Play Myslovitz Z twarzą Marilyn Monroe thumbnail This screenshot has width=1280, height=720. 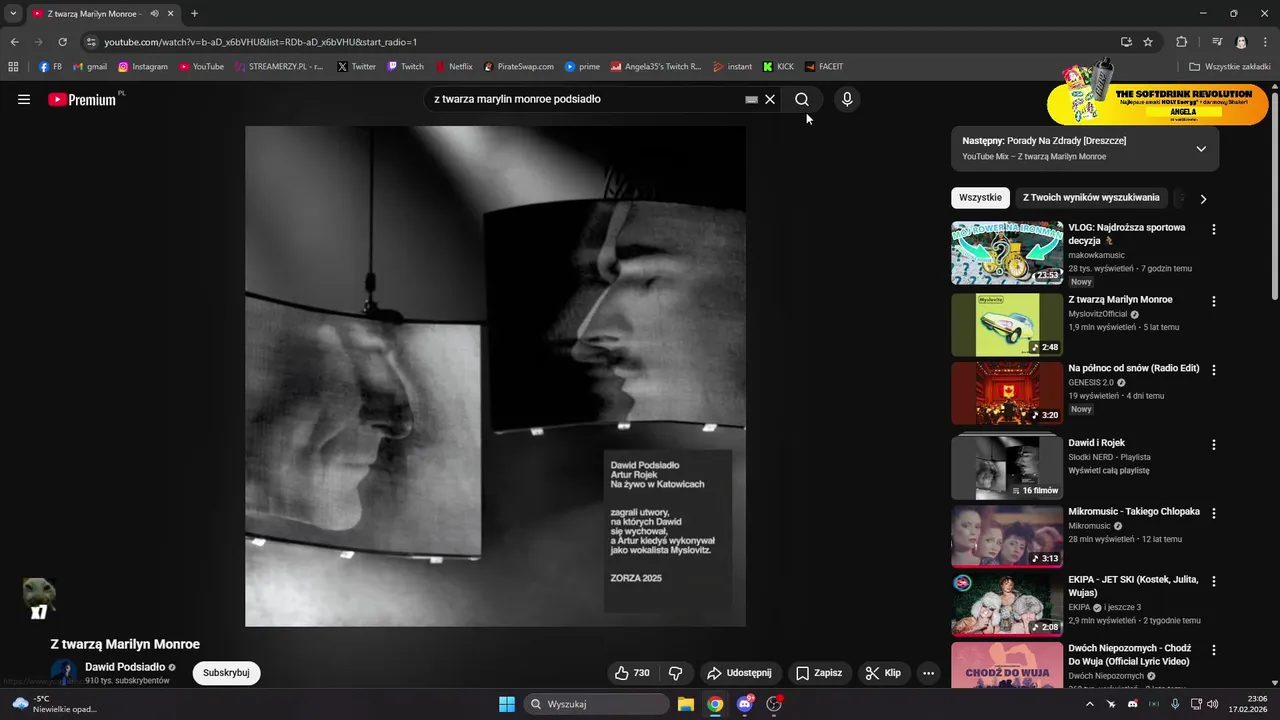coord(1007,325)
